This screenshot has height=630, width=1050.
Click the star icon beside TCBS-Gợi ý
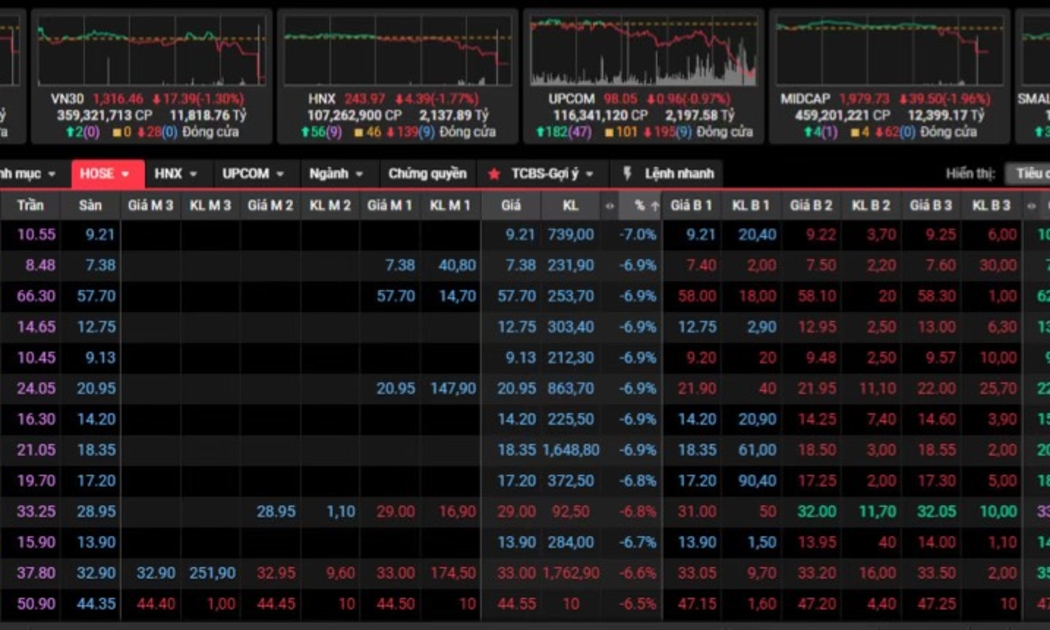pyautogui.click(x=494, y=174)
